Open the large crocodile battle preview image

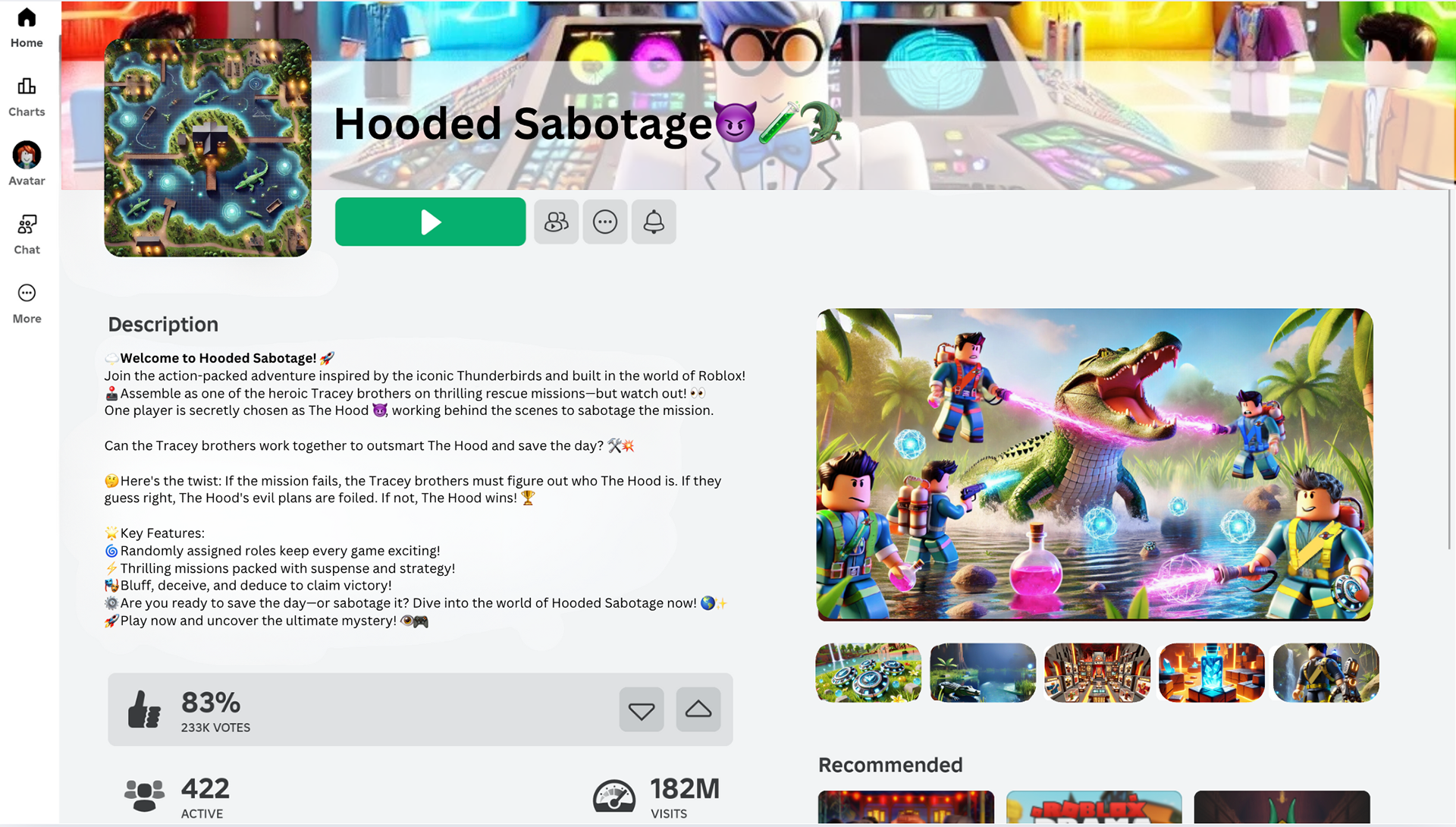1094,464
